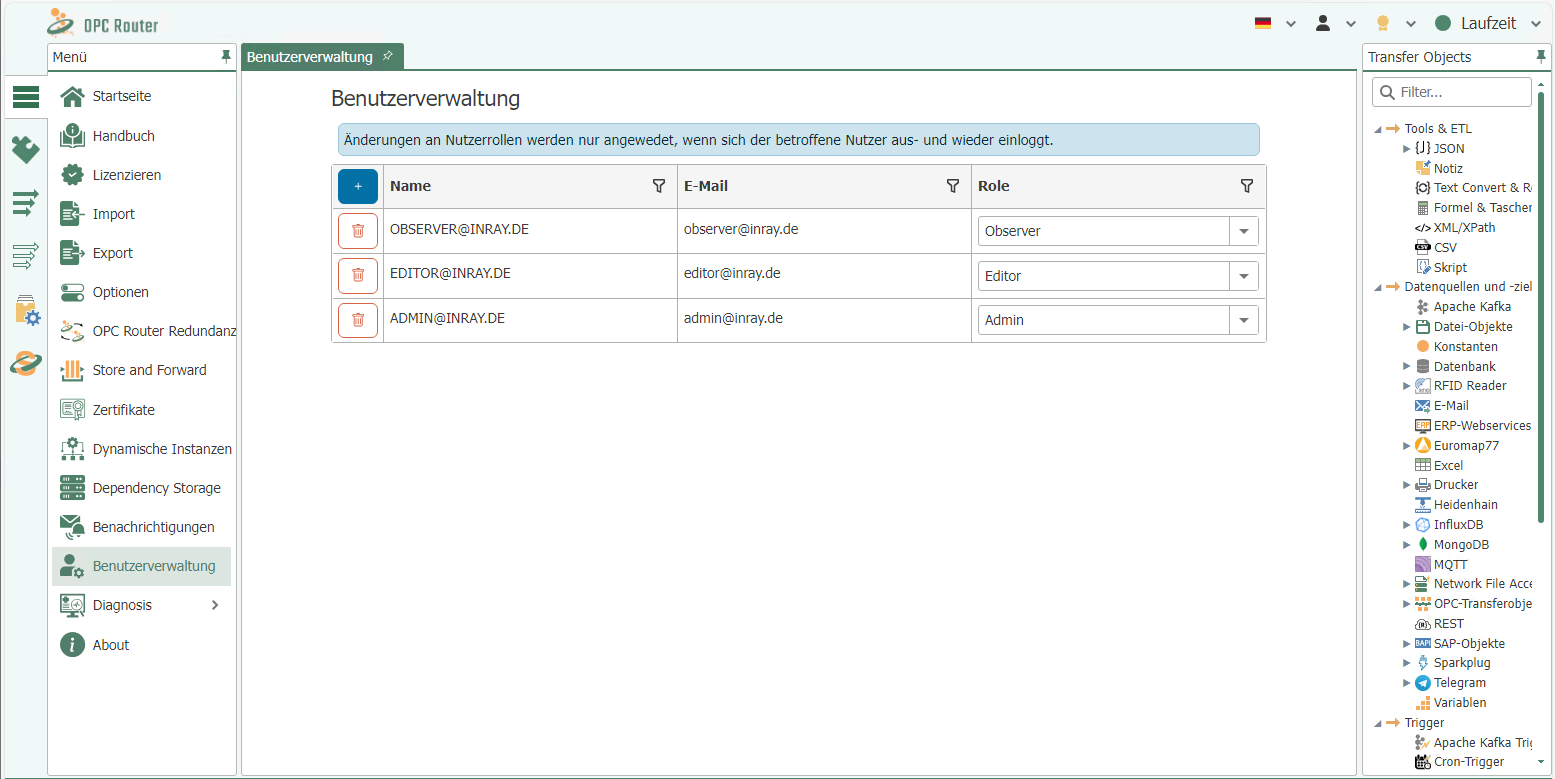Viewport: 1555px width, 779px height.
Task: Click the user account icon in header
Action: click(x=1323, y=23)
